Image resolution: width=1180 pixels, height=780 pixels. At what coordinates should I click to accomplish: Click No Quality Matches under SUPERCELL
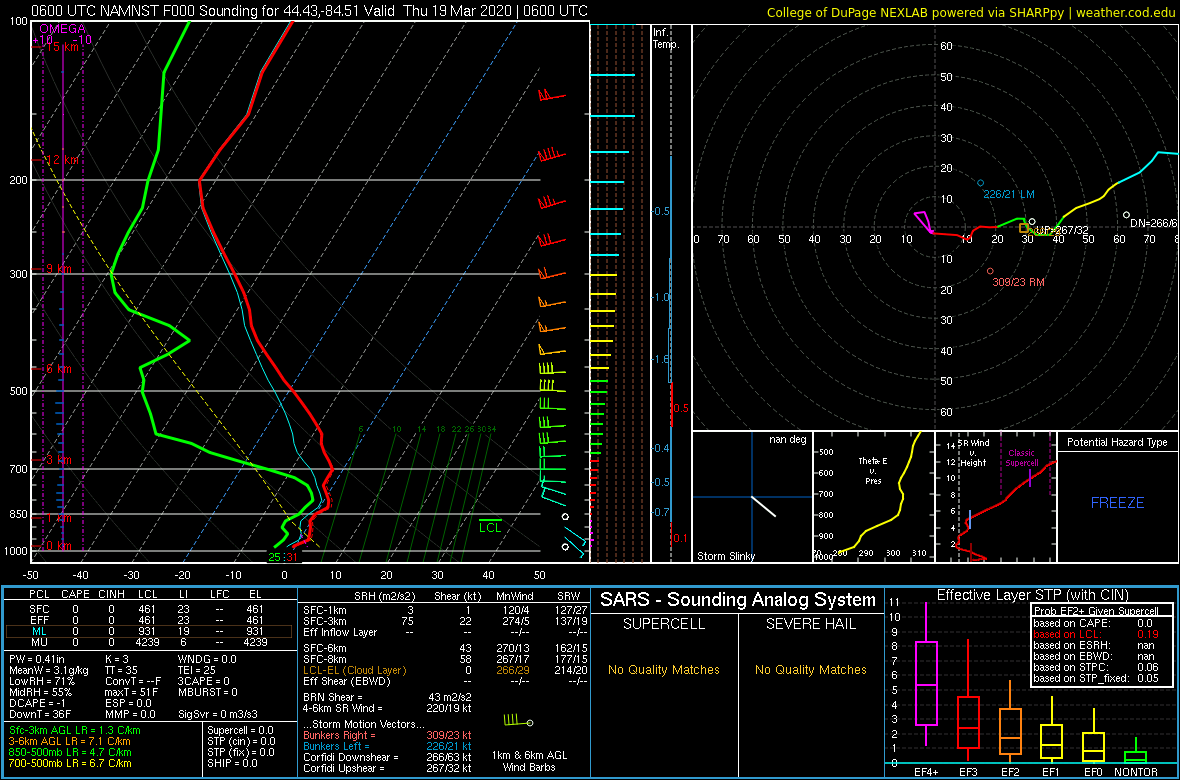[x=664, y=669]
